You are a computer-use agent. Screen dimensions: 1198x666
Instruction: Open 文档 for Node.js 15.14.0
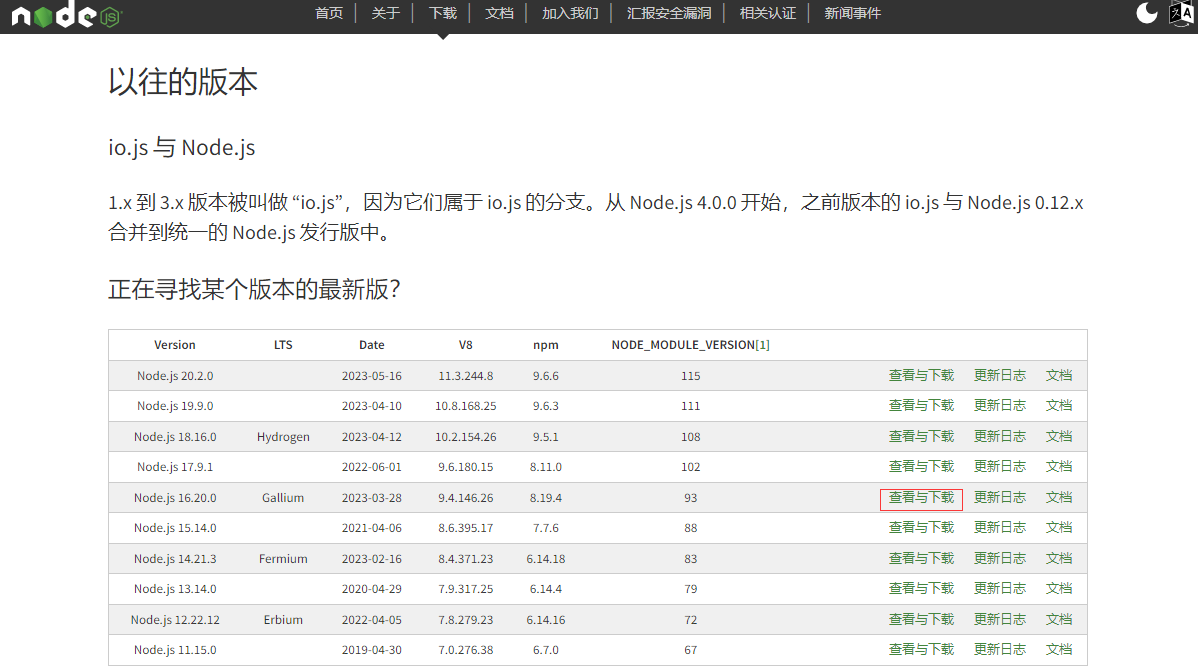coord(1059,528)
